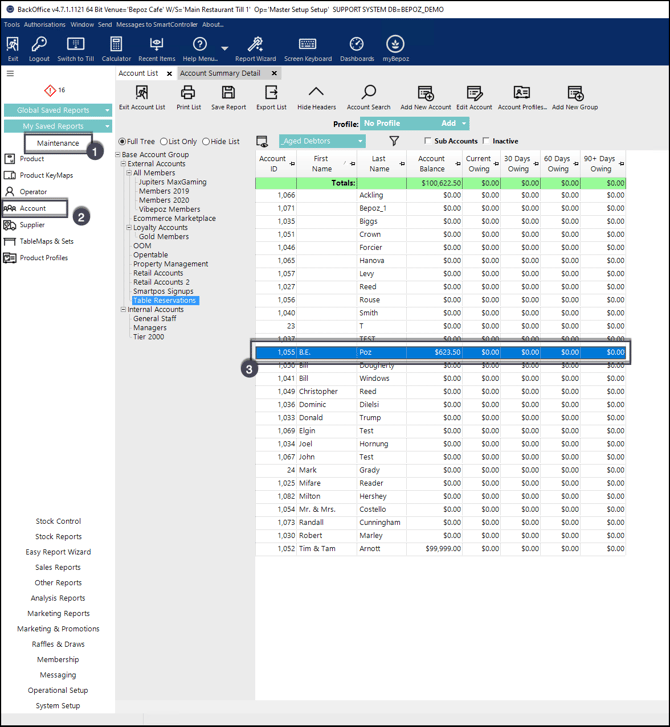670x727 pixels.
Task: Switch to Account Summary Detail tab
Action: coord(220,73)
